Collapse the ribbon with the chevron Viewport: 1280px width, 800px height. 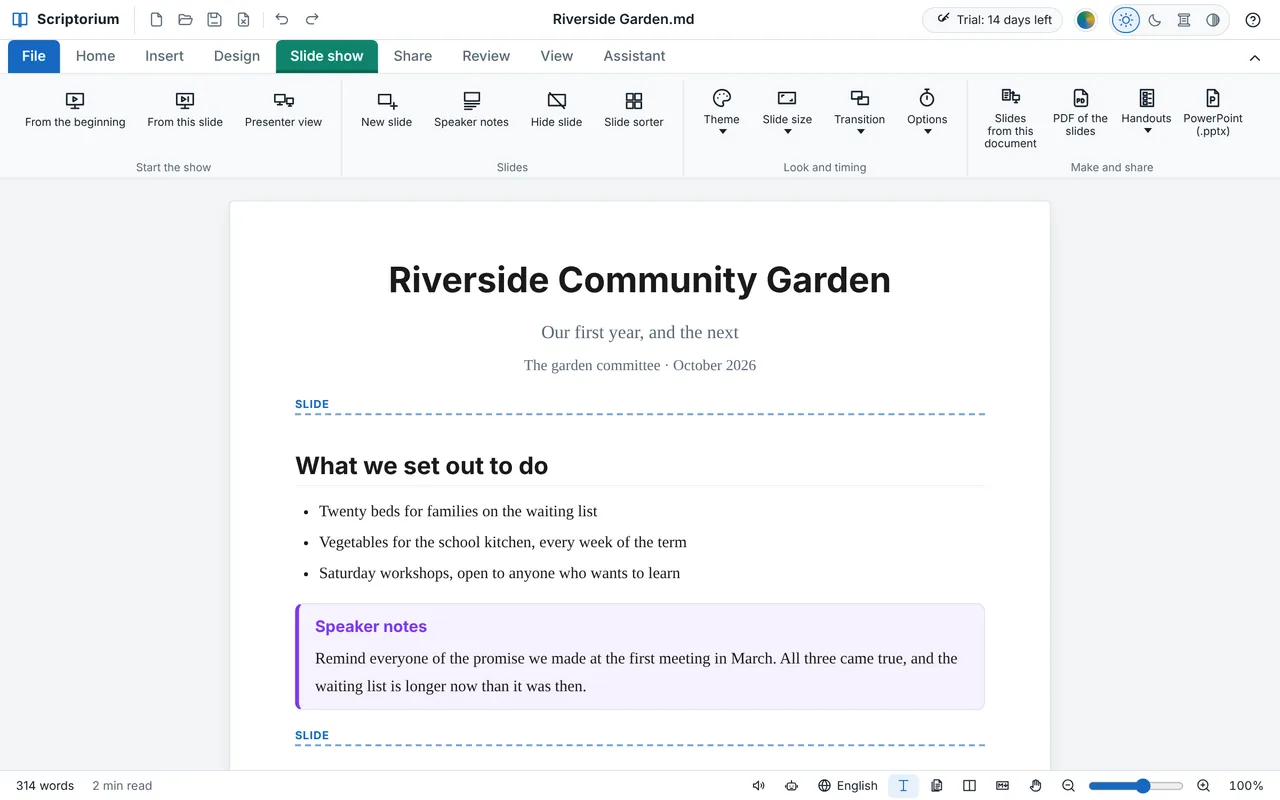click(x=1255, y=58)
